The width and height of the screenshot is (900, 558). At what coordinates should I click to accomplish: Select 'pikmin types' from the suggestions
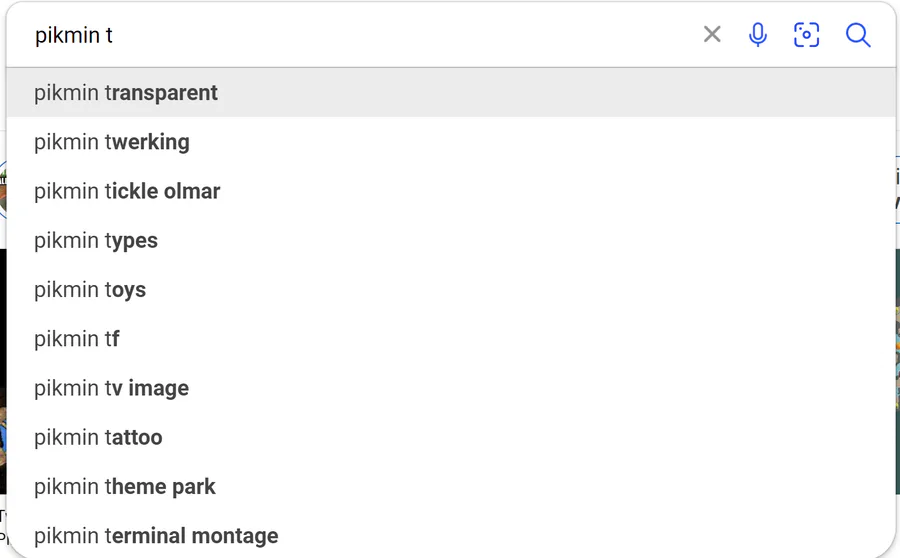pyautogui.click(x=96, y=241)
